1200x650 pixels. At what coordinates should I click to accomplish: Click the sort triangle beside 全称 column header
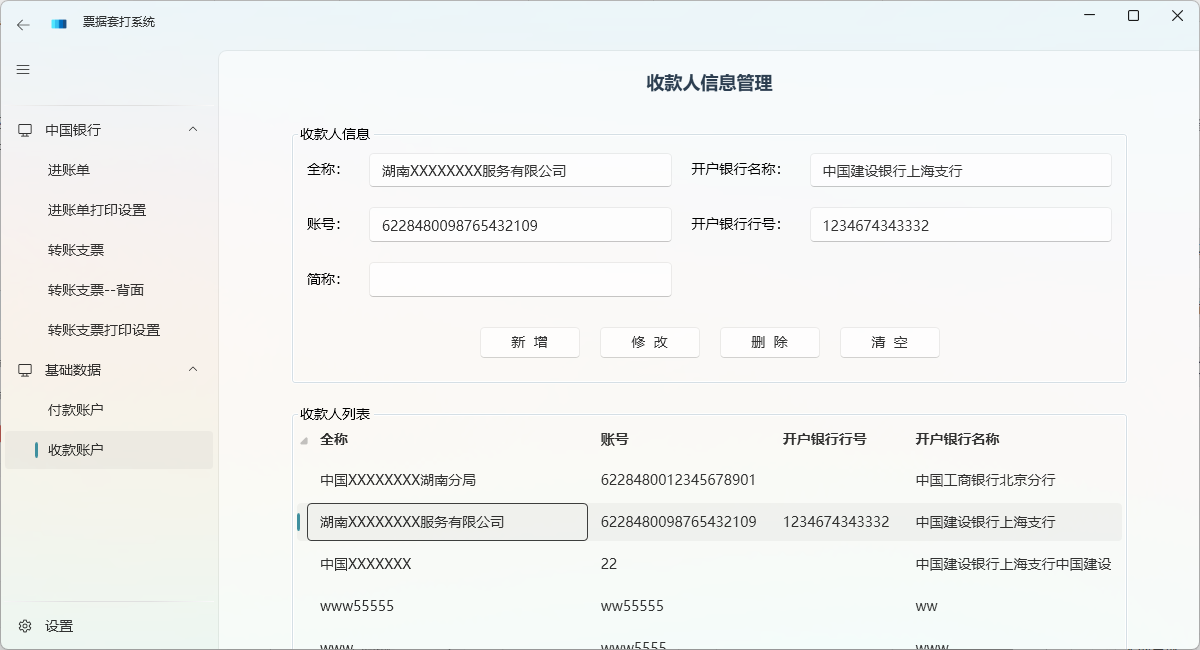click(x=306, y=440)
